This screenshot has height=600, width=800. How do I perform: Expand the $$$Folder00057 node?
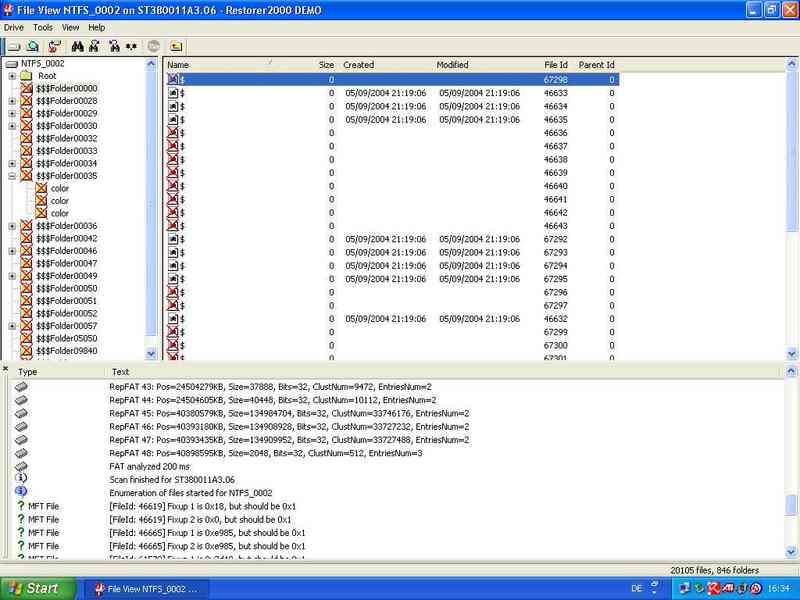pos(12,326)
